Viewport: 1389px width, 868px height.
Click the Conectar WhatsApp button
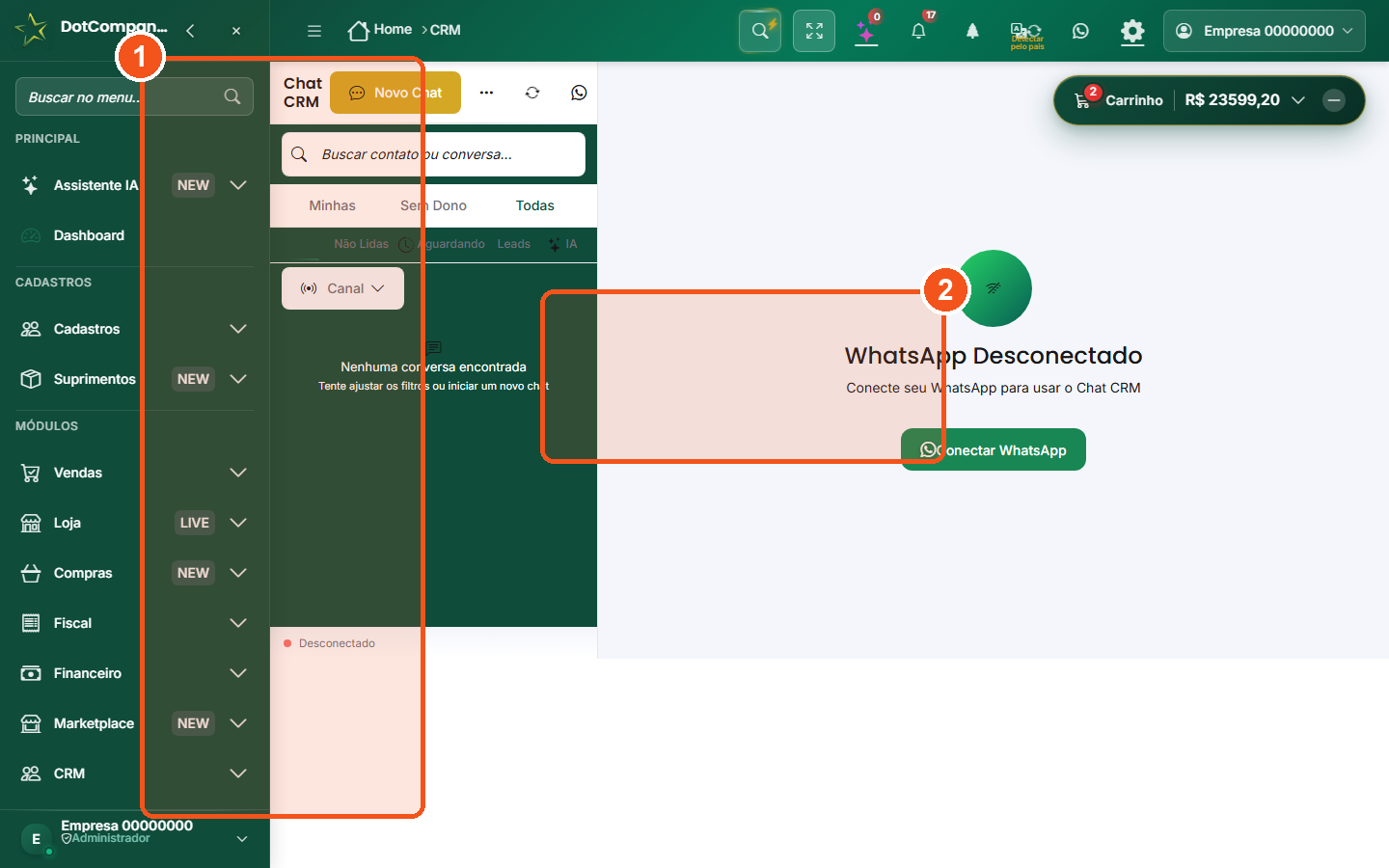(994, 449)
